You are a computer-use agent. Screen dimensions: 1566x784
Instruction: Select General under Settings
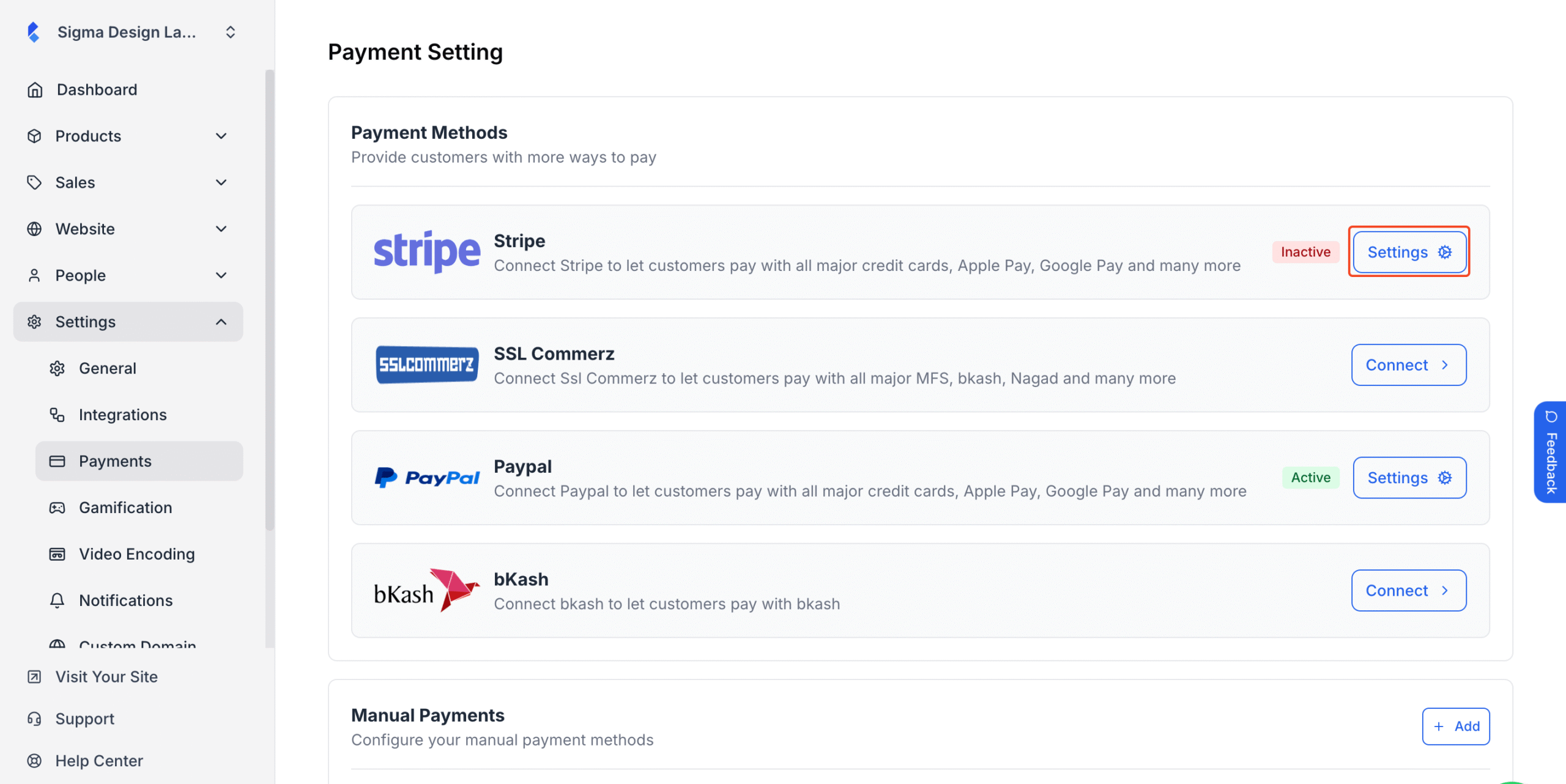coord(108,368)
